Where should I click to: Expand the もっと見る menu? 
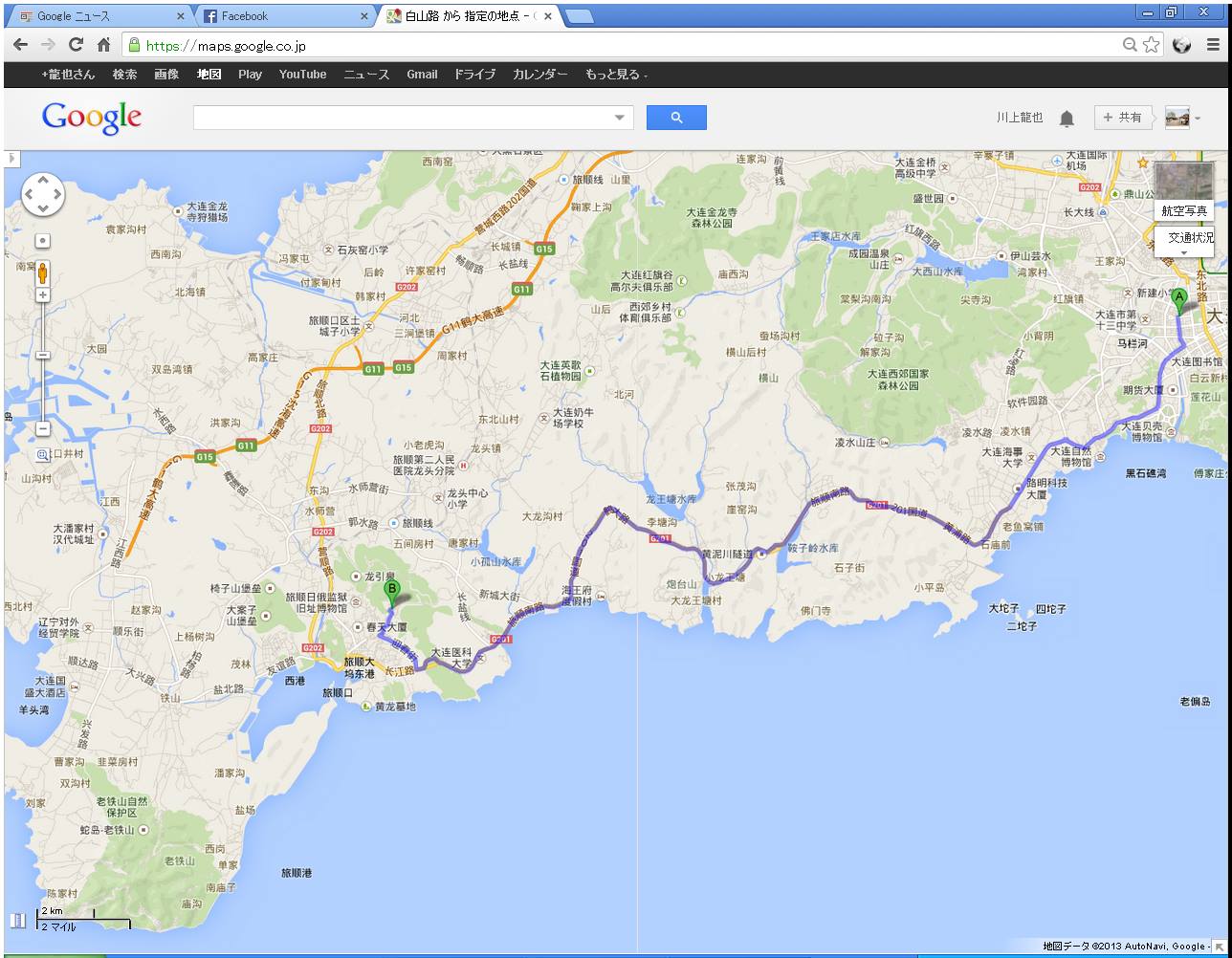pyautogui.click(x=616, y=75)
